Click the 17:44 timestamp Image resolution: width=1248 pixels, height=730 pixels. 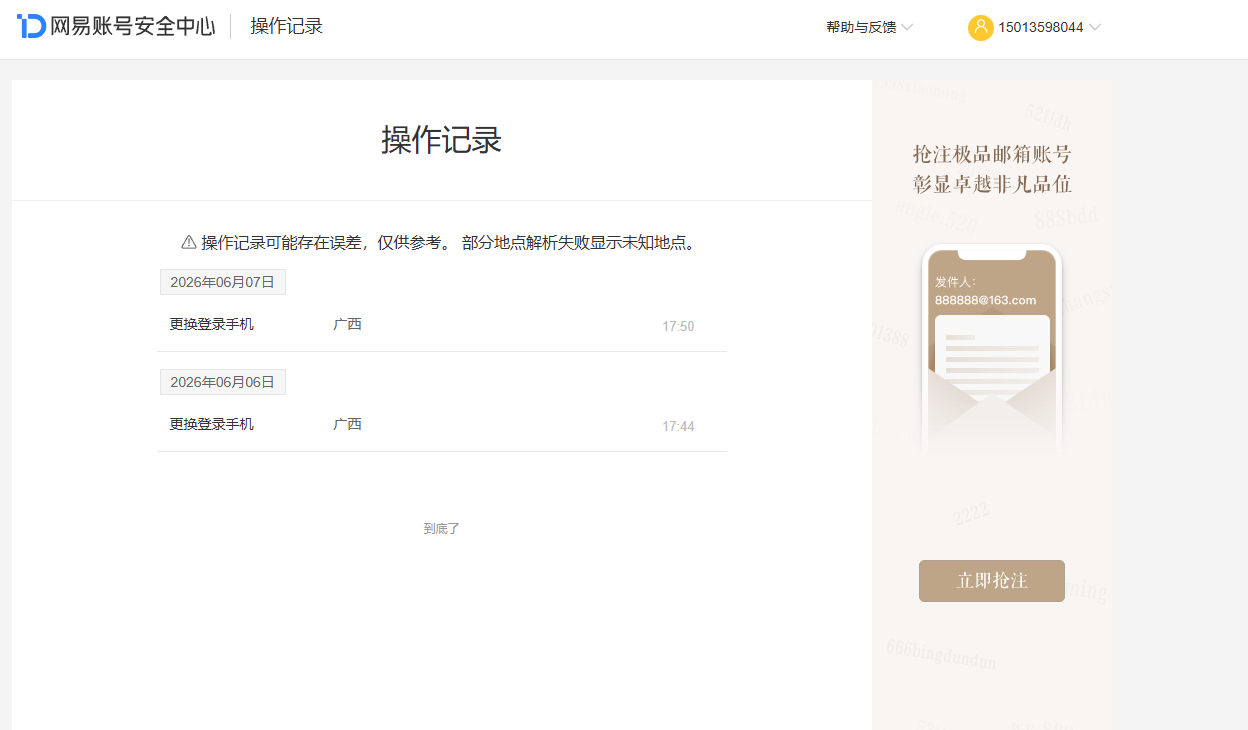tap(678, 427)
